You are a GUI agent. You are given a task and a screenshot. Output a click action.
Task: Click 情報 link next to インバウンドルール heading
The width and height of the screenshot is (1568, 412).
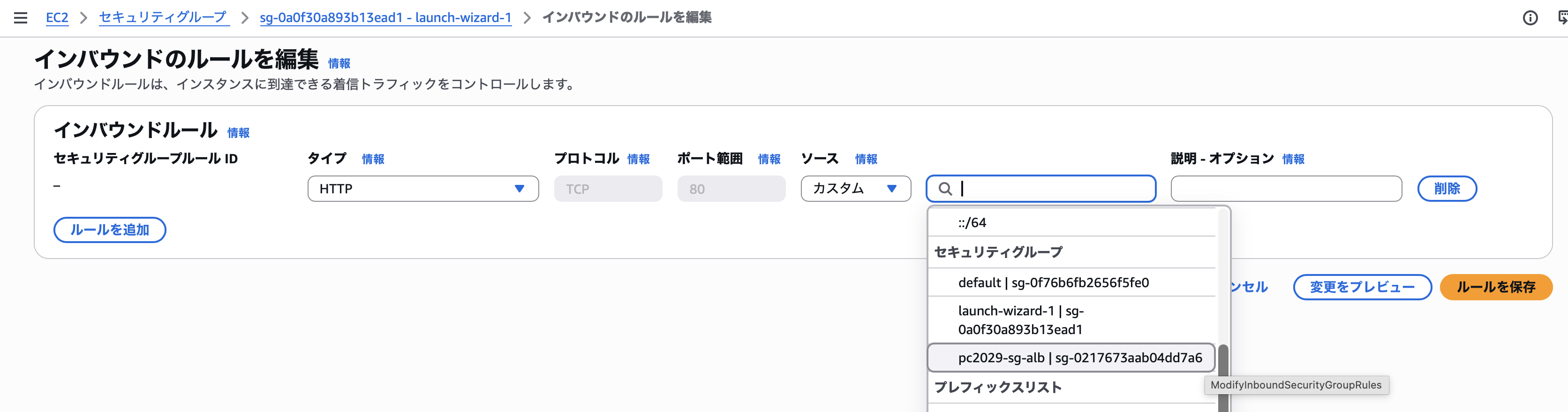pyautogui.click(x=238, y=133)
